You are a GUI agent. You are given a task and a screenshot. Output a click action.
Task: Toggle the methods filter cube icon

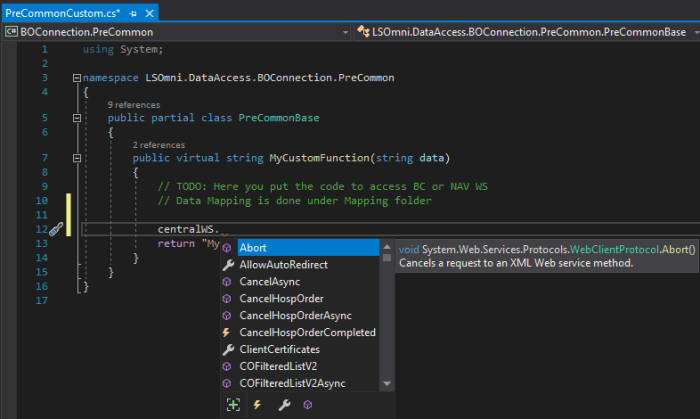point(309,405)
